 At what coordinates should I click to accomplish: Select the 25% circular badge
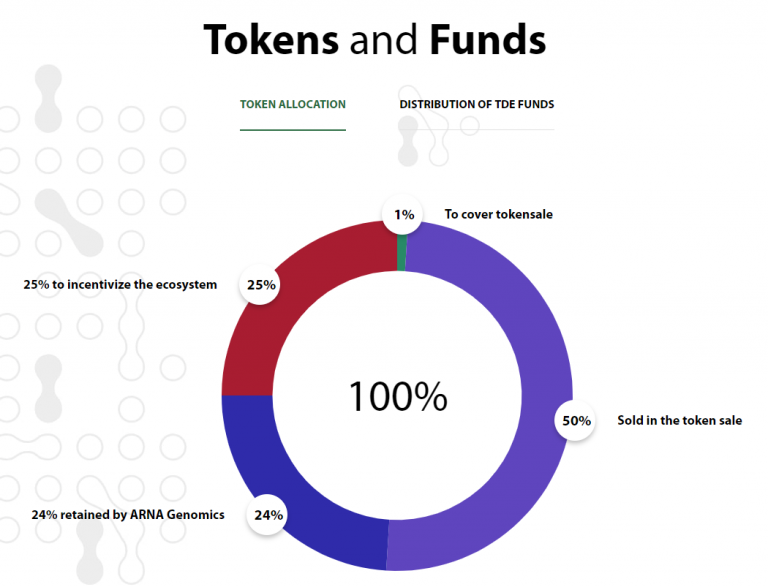261,284
